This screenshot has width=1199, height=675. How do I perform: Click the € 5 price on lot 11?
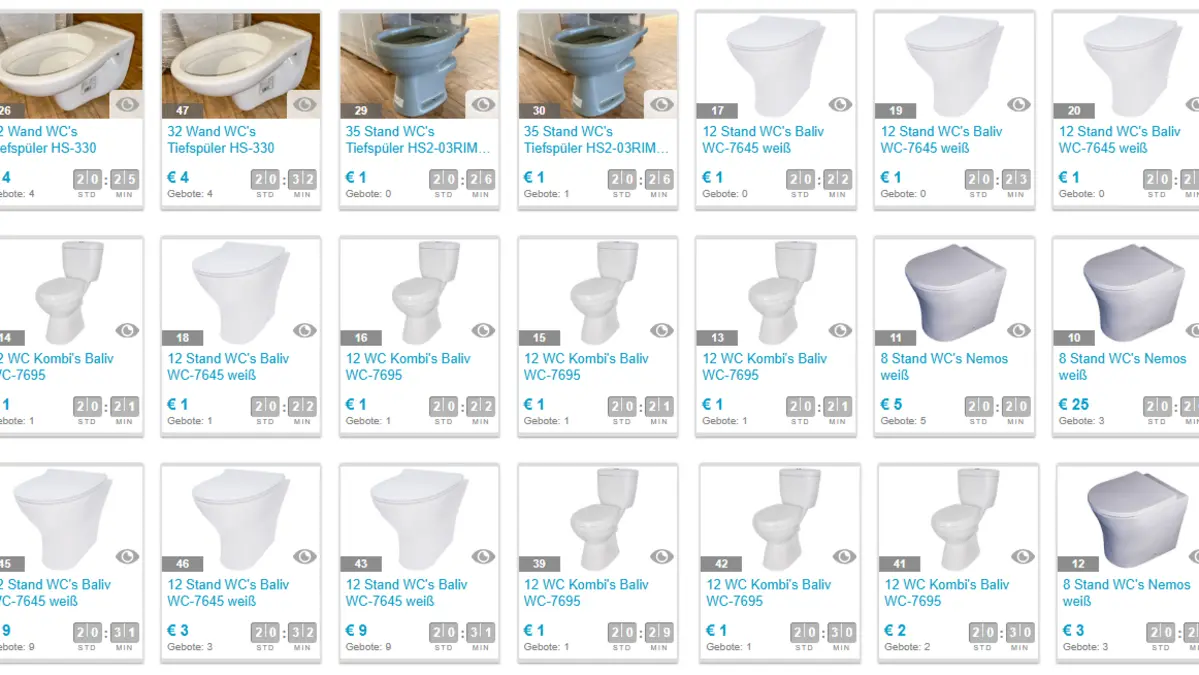tap(891, 404)
